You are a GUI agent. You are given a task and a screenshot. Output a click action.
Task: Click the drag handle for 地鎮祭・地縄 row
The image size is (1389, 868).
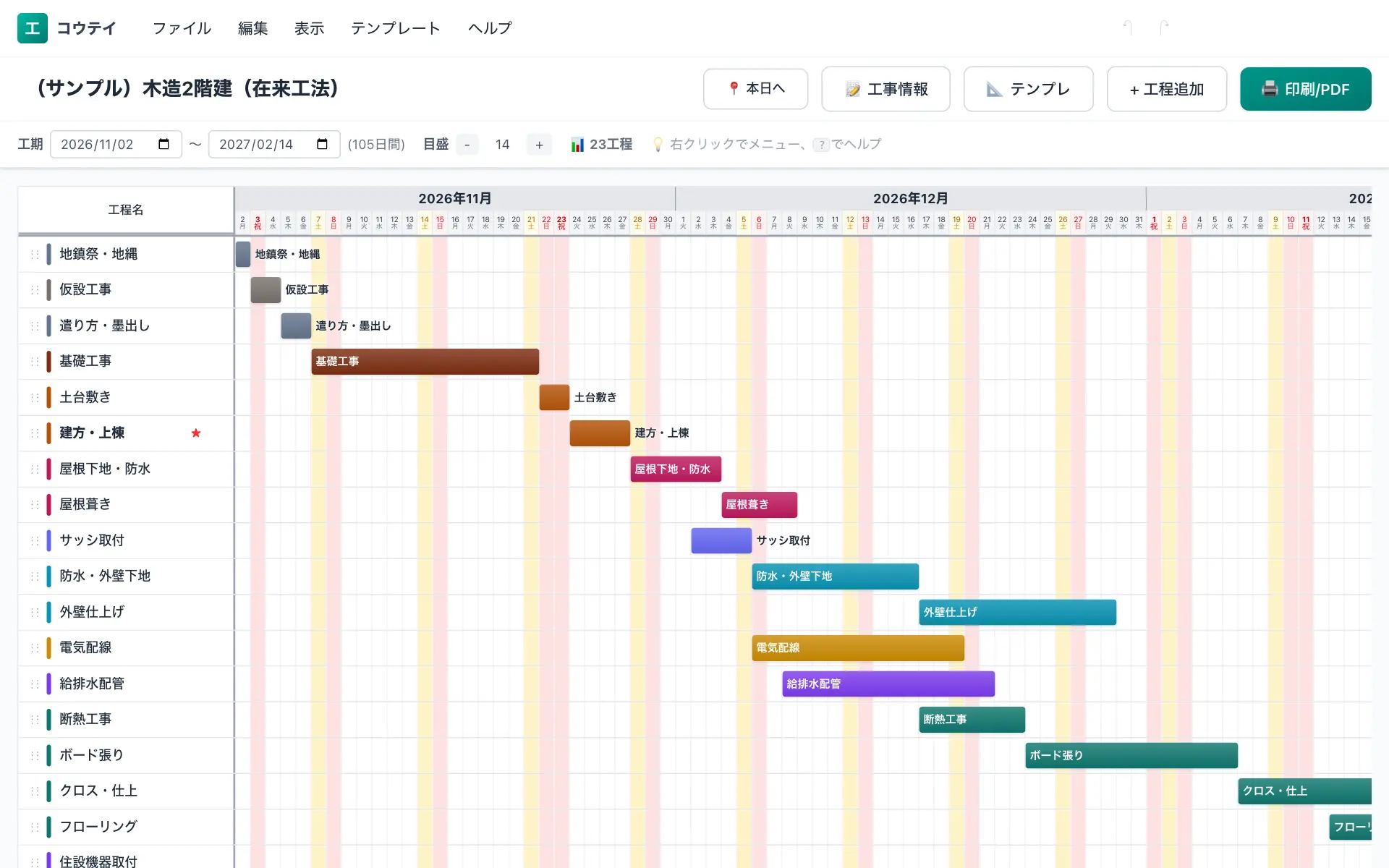tap(34, 254)
